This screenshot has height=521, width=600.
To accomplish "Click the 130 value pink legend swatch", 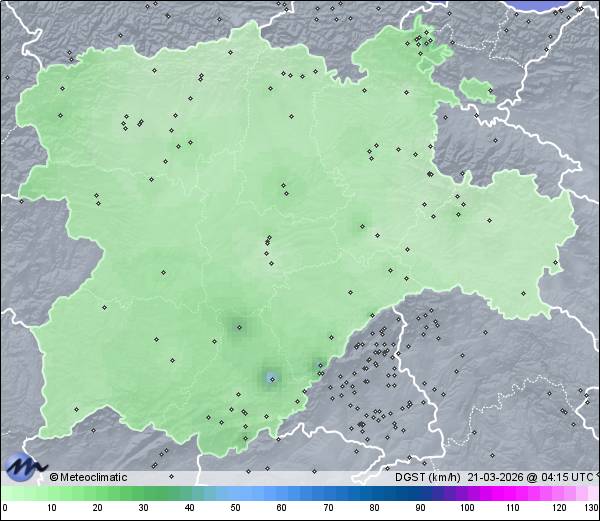I will [x=592, y=494].
